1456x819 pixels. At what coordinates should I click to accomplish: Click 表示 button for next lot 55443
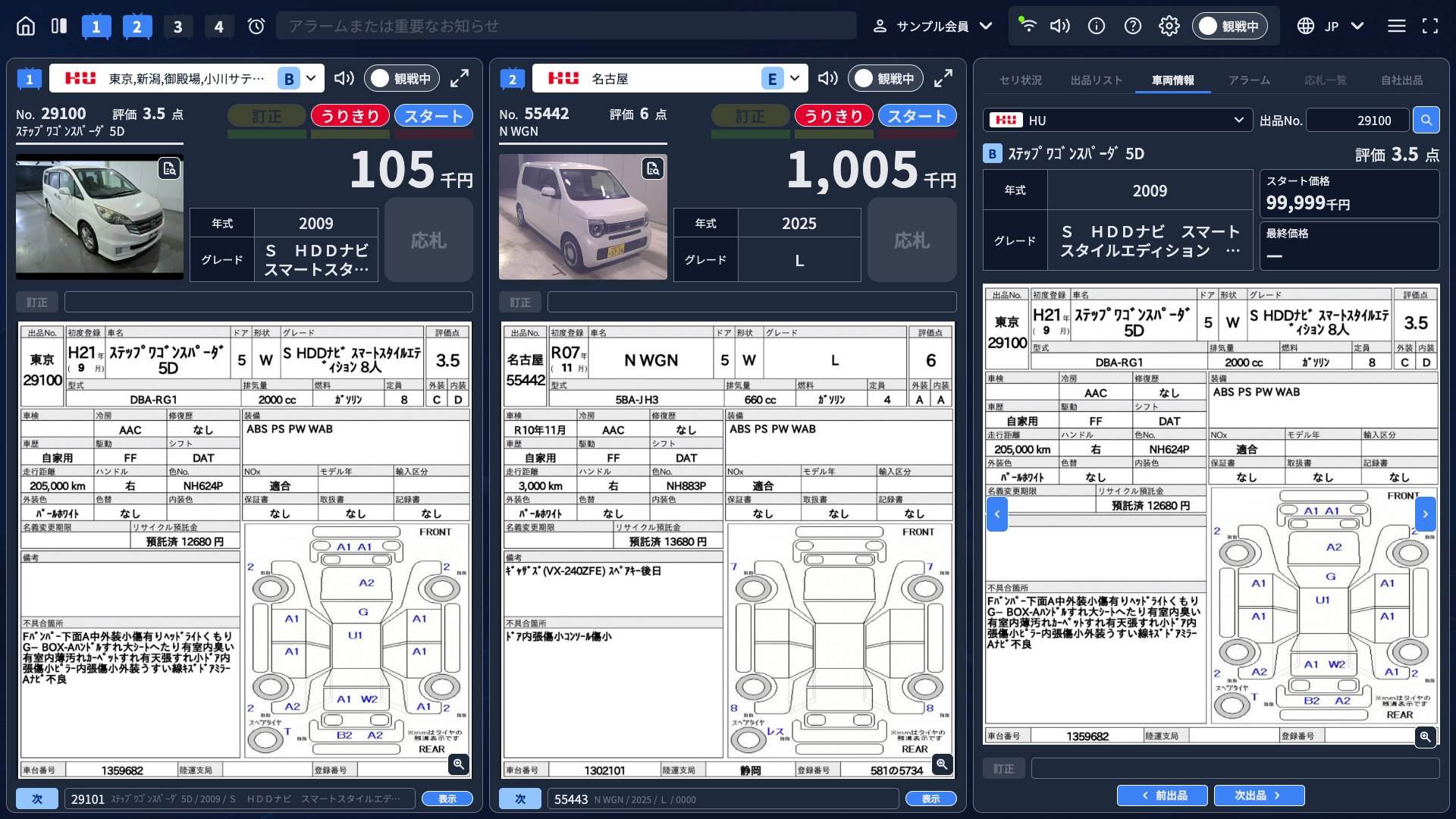coord(930,799)
